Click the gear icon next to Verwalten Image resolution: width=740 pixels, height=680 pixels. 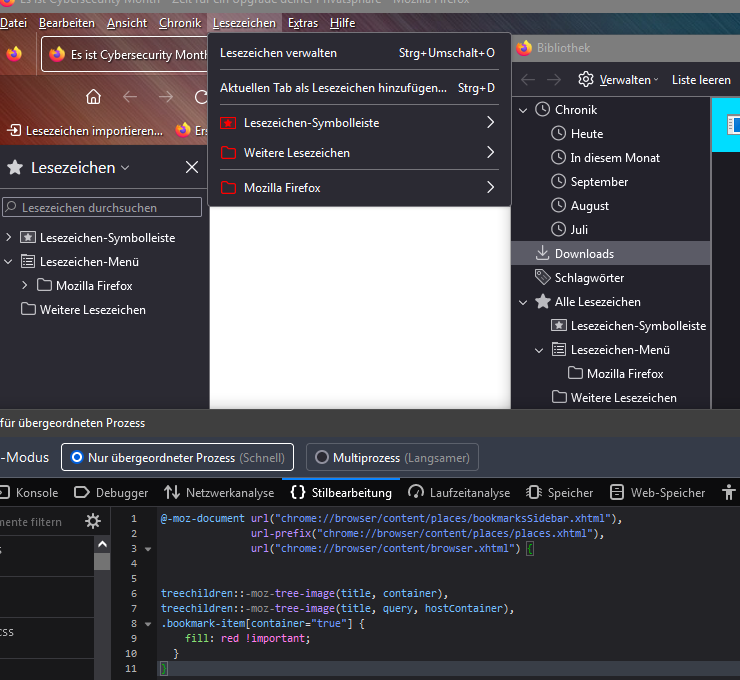pos(586,79)
